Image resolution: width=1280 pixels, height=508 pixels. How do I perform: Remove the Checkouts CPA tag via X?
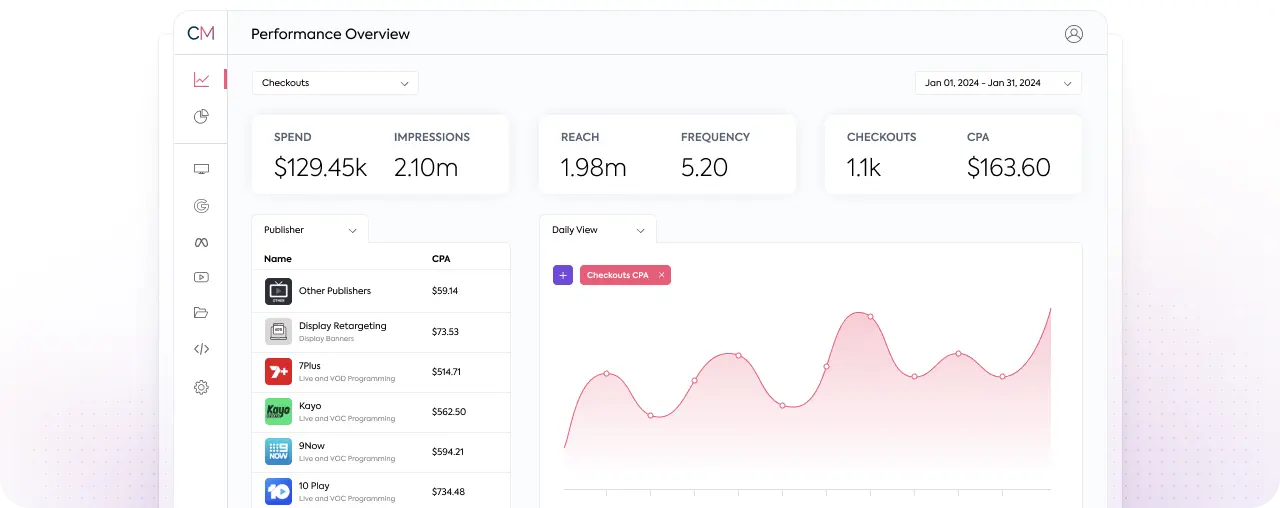(661, 275)
